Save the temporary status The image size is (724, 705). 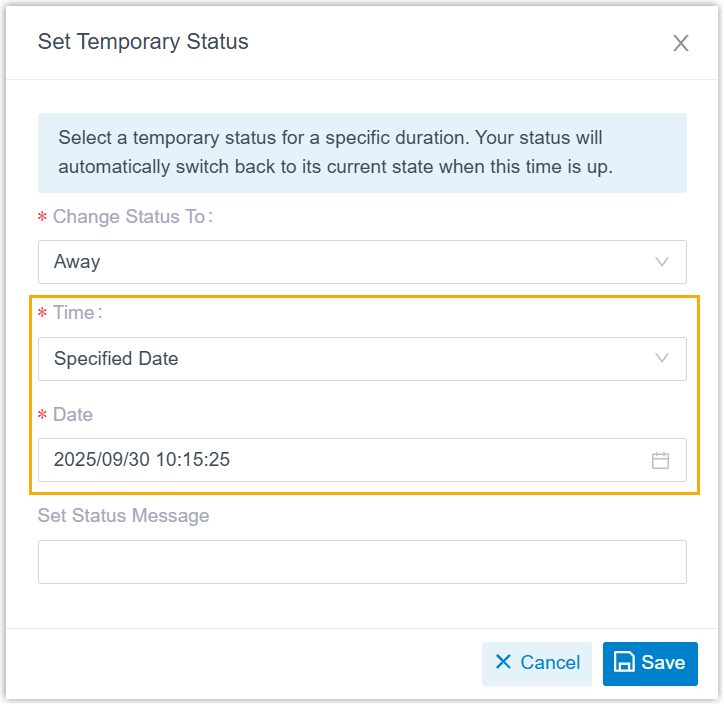coord(650,663)
